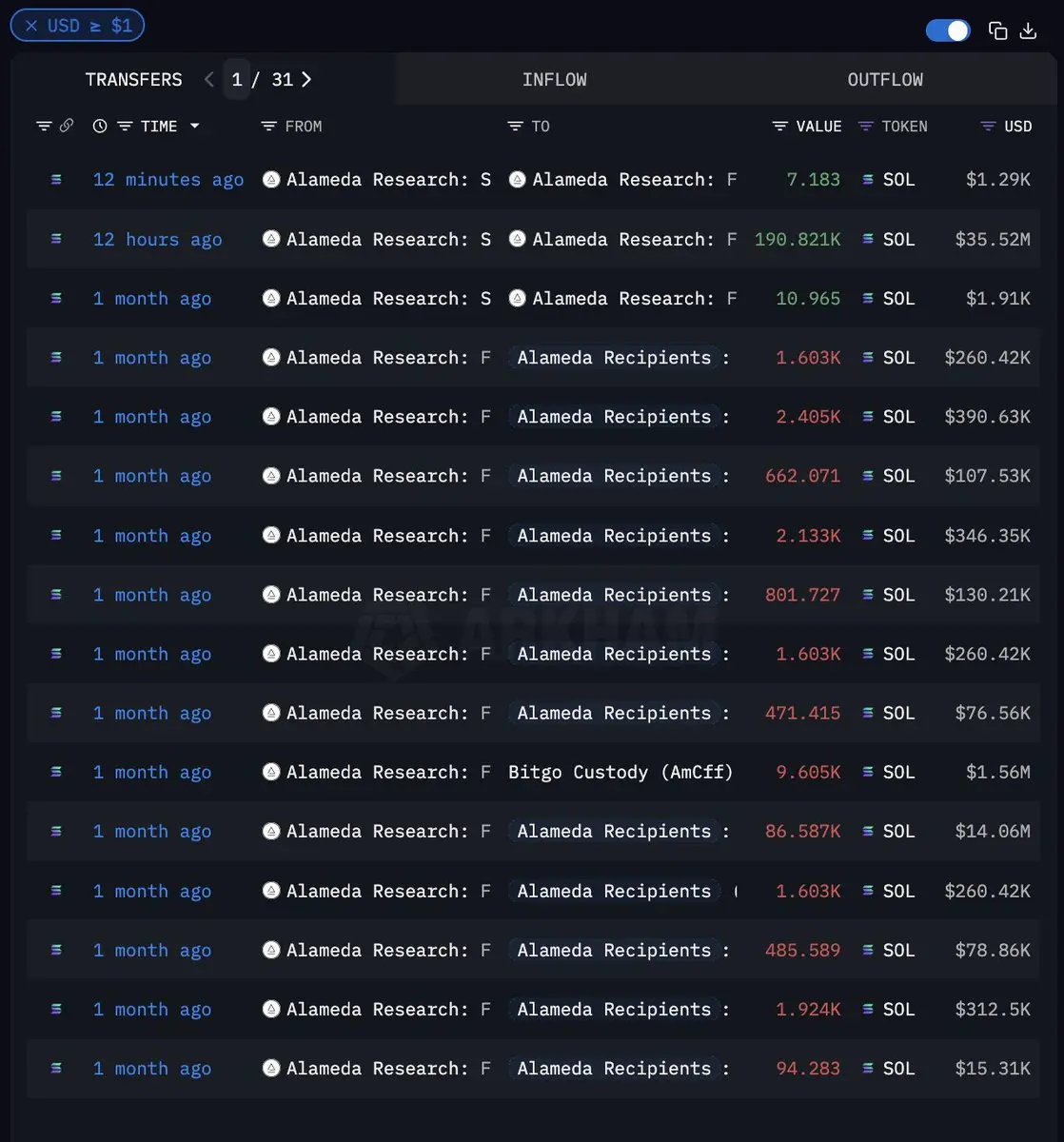Go to next transfers page arrow
The width and height of the screenshot is (1064, 1142).
coord(306,80)
